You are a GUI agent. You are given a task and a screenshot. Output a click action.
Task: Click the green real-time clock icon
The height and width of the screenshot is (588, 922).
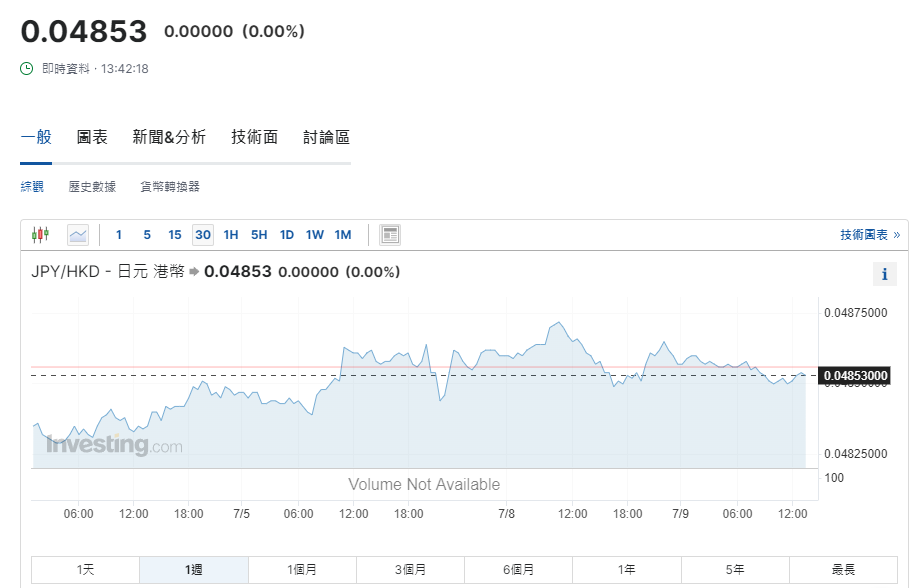point(27,69)
